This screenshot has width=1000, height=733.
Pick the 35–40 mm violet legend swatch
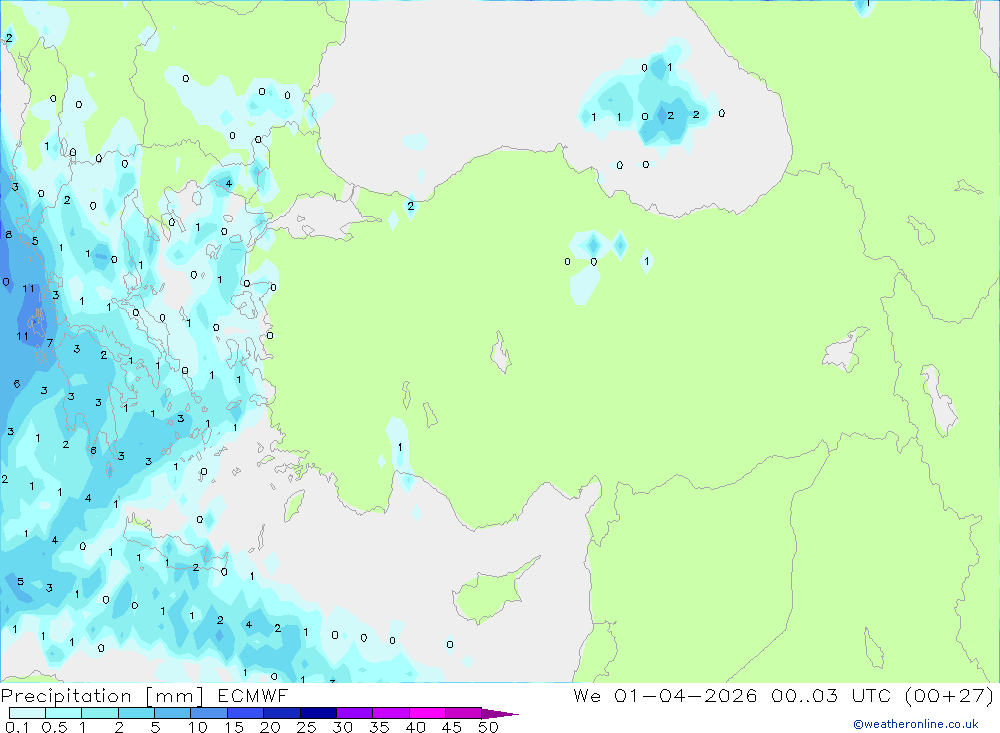pos(391,713)
